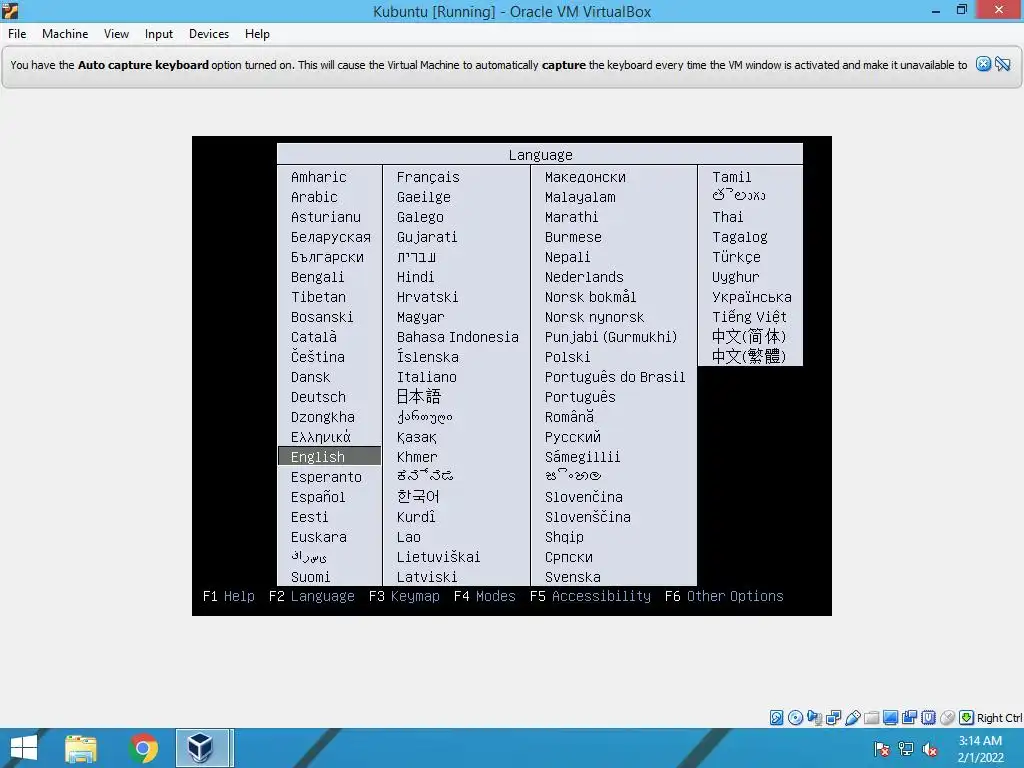The height and width of the screenshot is (768, 1024).
Task: Open the Help menu
Action: tap(257, 34)
